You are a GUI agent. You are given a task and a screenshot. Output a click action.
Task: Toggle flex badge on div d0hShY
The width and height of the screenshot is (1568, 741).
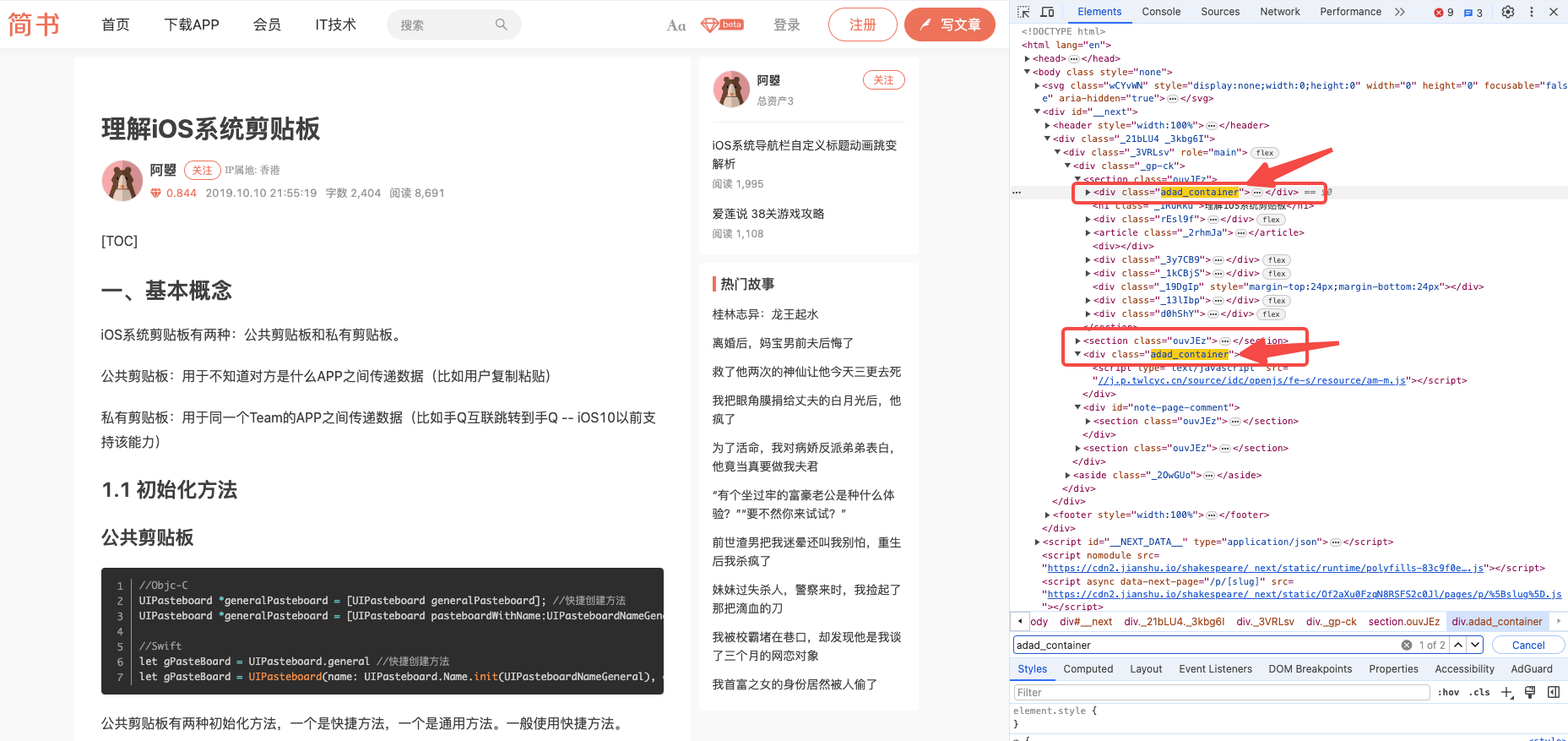(1272, 314)
